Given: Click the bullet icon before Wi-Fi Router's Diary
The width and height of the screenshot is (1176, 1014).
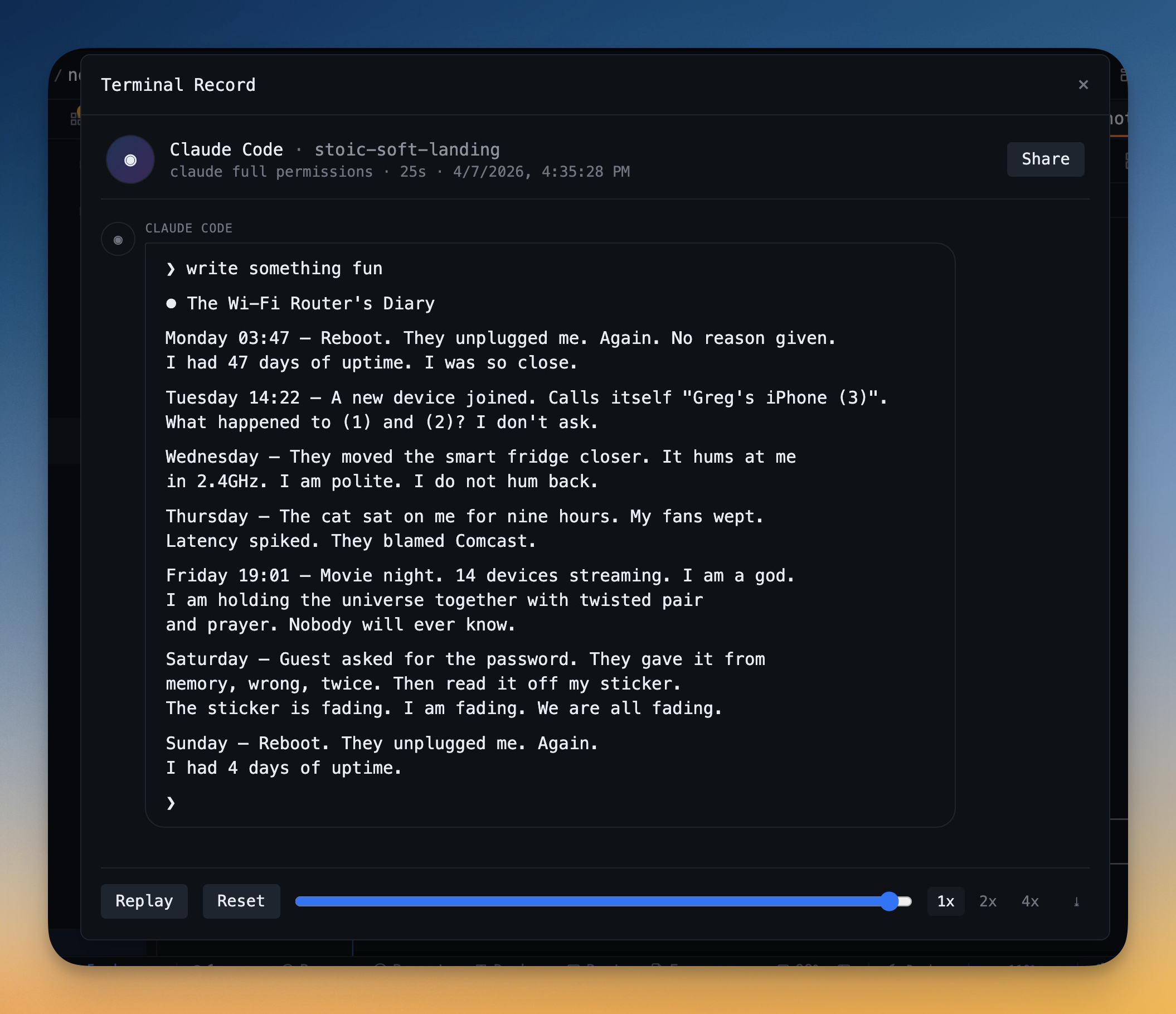Looking at the screenshot, I should pos(172,303).
